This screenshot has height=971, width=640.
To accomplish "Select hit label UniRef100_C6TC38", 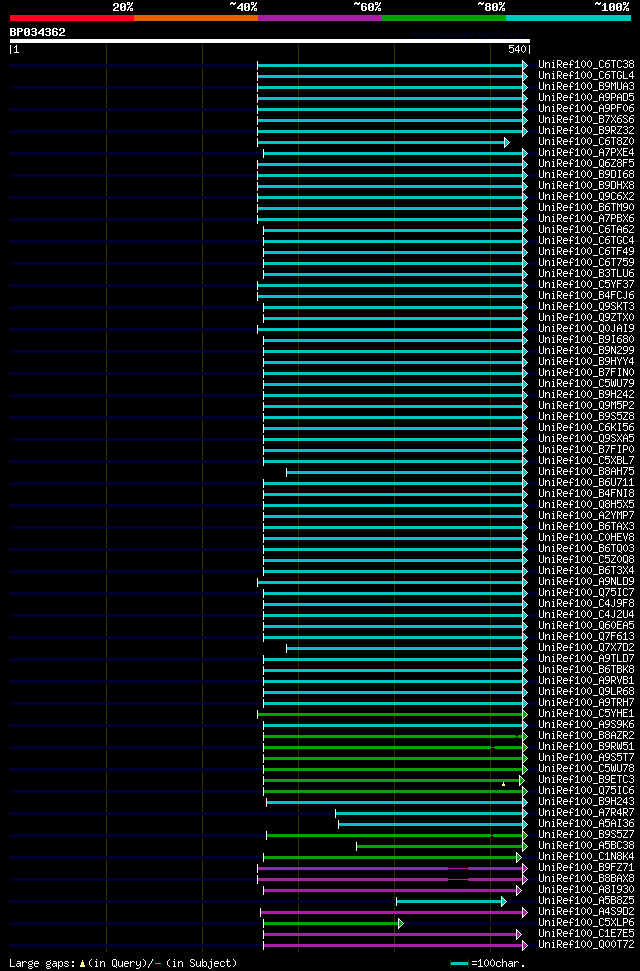I will pyautogui.click(x=586, y=64).
